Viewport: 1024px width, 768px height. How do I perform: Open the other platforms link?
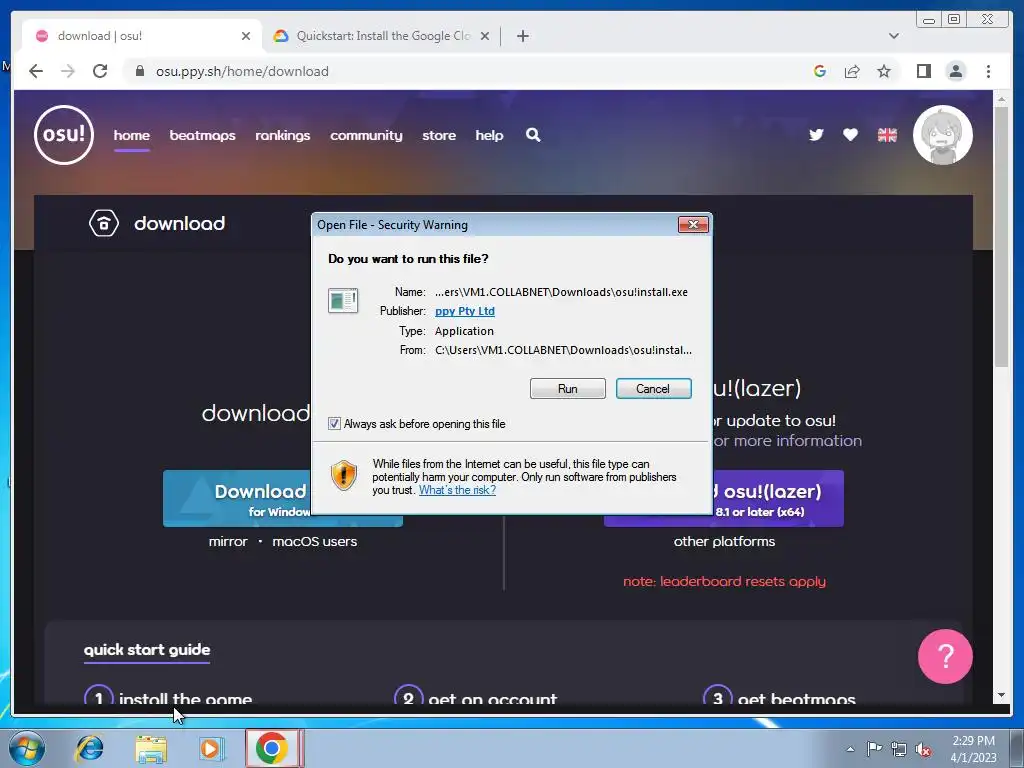[724, 541]
